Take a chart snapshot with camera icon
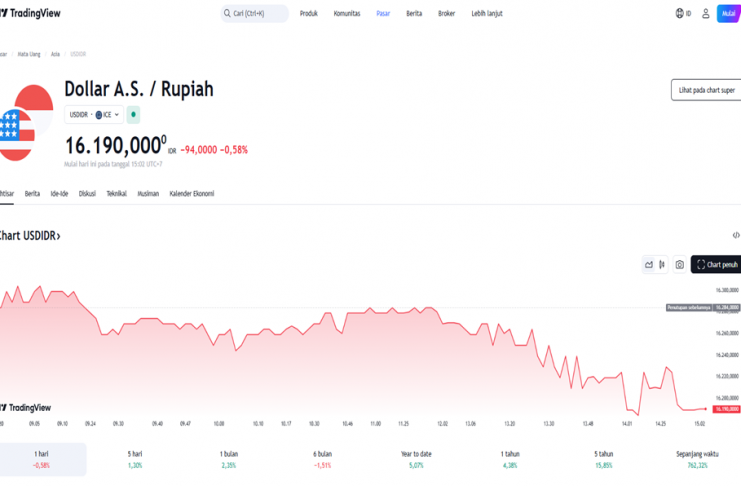Screen dimensions: 741x486 point(680,265)
